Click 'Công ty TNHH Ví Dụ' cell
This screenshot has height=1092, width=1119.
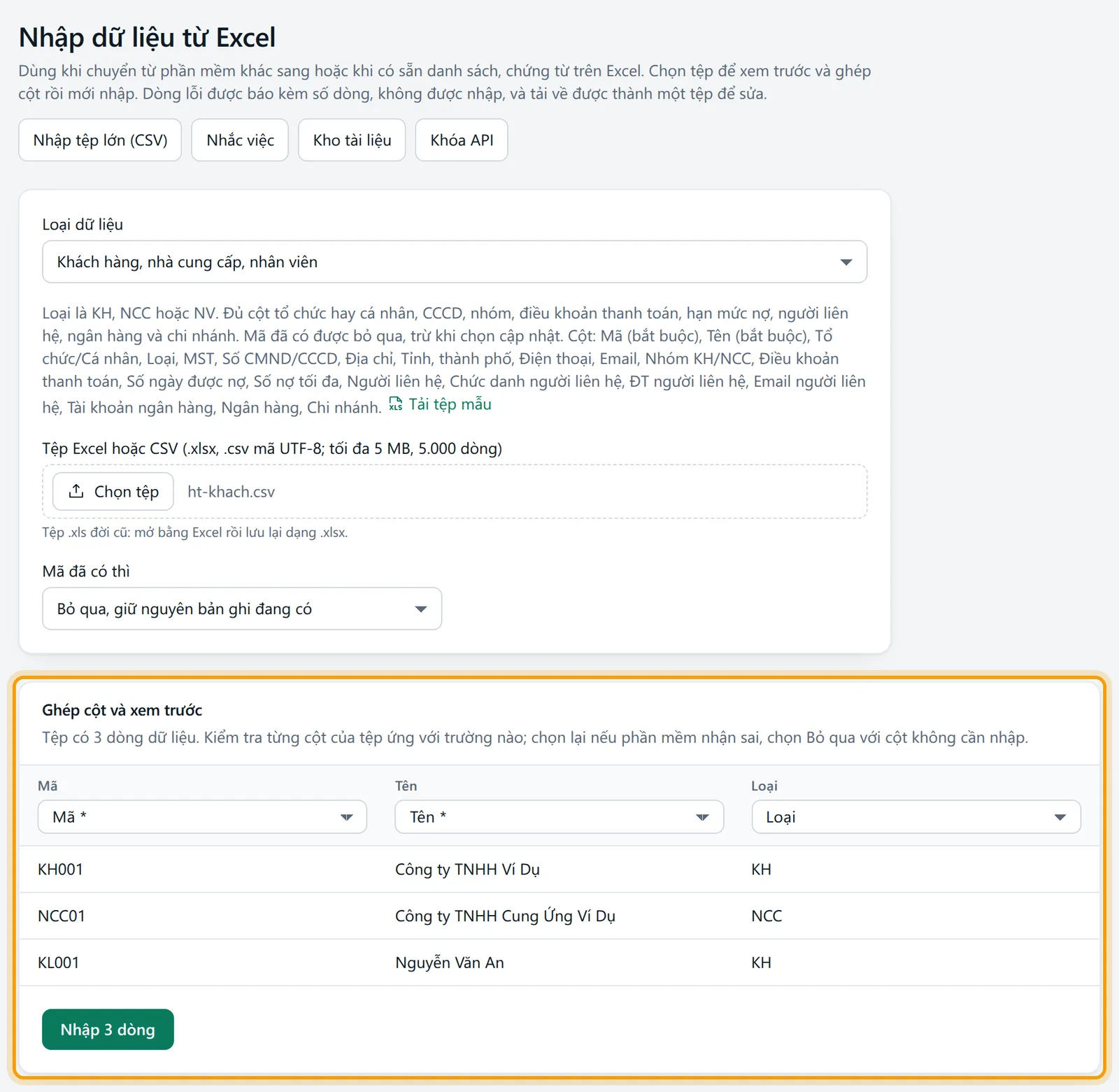467,870
